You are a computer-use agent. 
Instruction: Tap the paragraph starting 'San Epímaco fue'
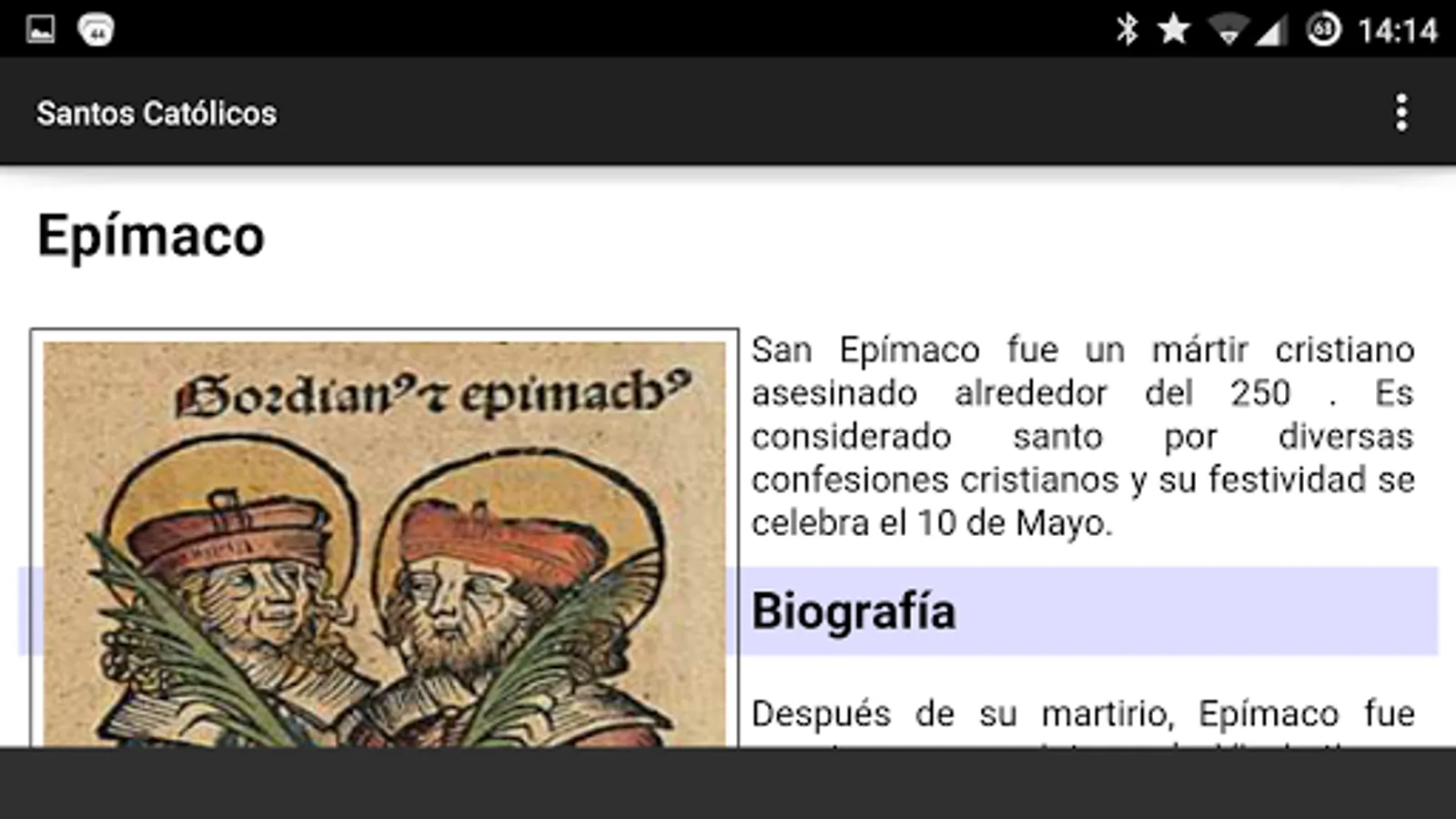1083,436
